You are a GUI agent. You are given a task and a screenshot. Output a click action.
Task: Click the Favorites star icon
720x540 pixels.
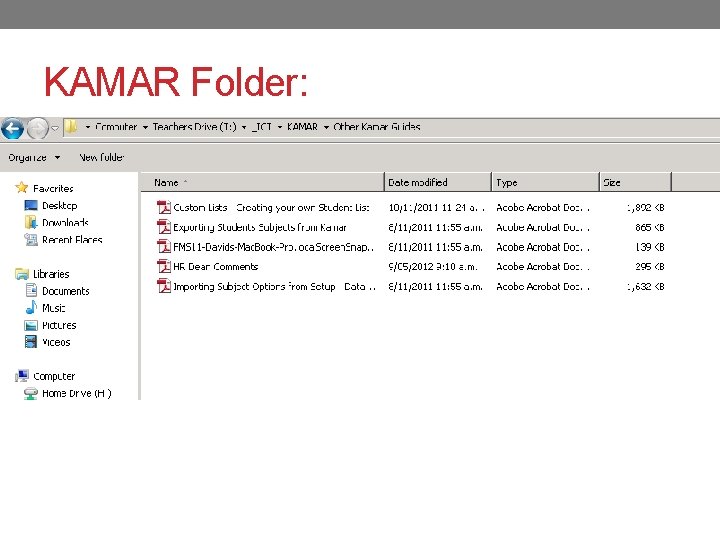coord(22,187)
